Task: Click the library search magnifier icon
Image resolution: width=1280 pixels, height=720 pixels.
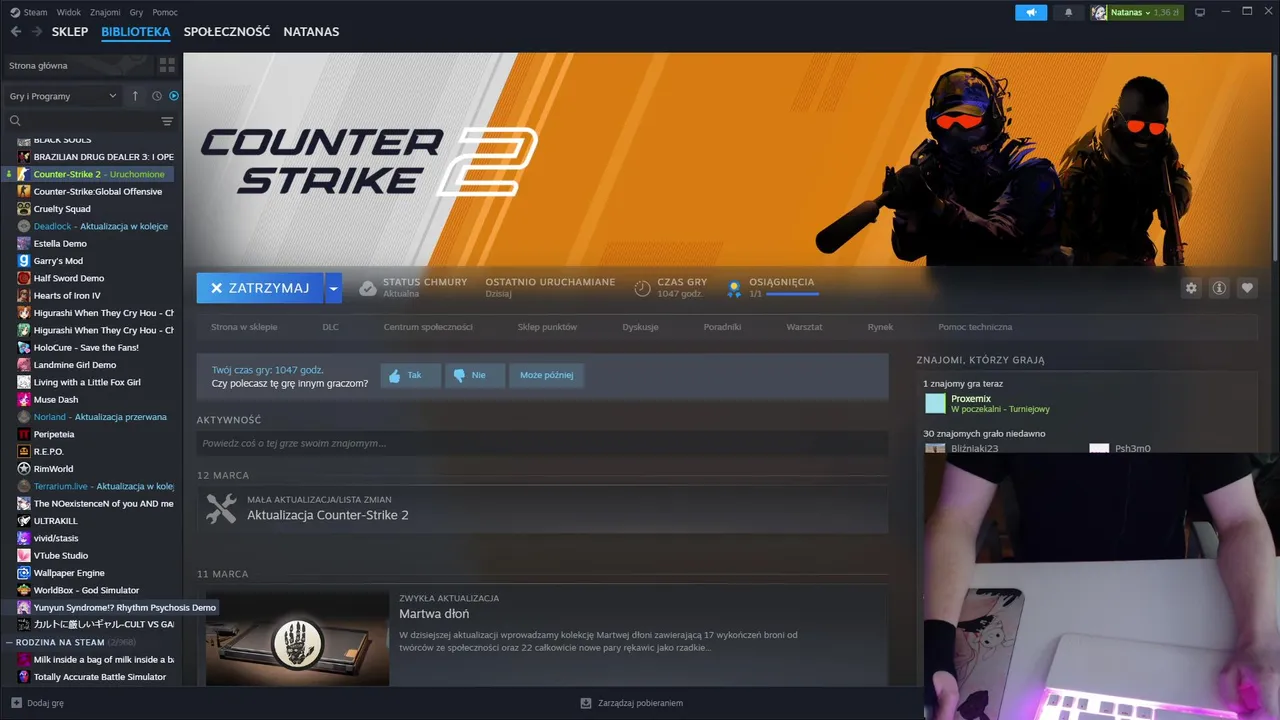Action: point(15,121)
